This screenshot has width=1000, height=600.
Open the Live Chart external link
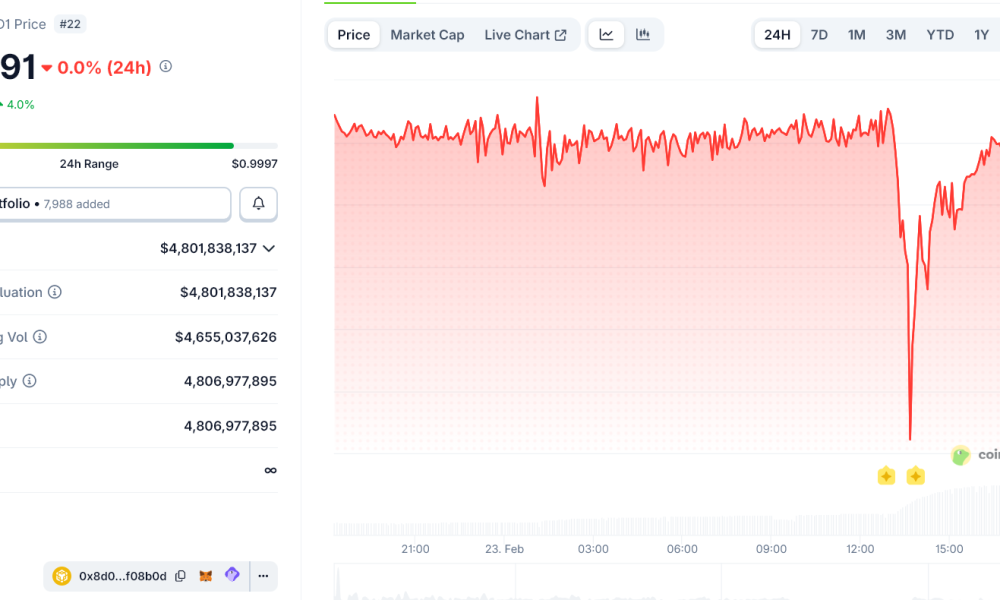click(x=526, y=34)
